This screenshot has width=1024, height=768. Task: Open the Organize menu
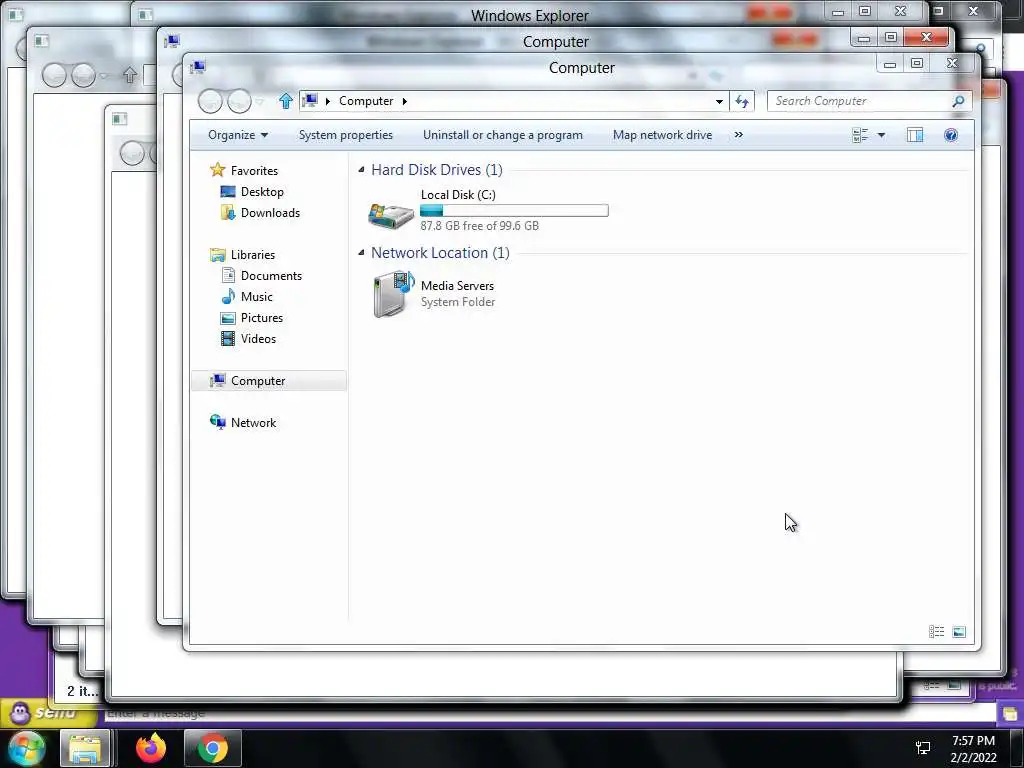tap(238, 135)
